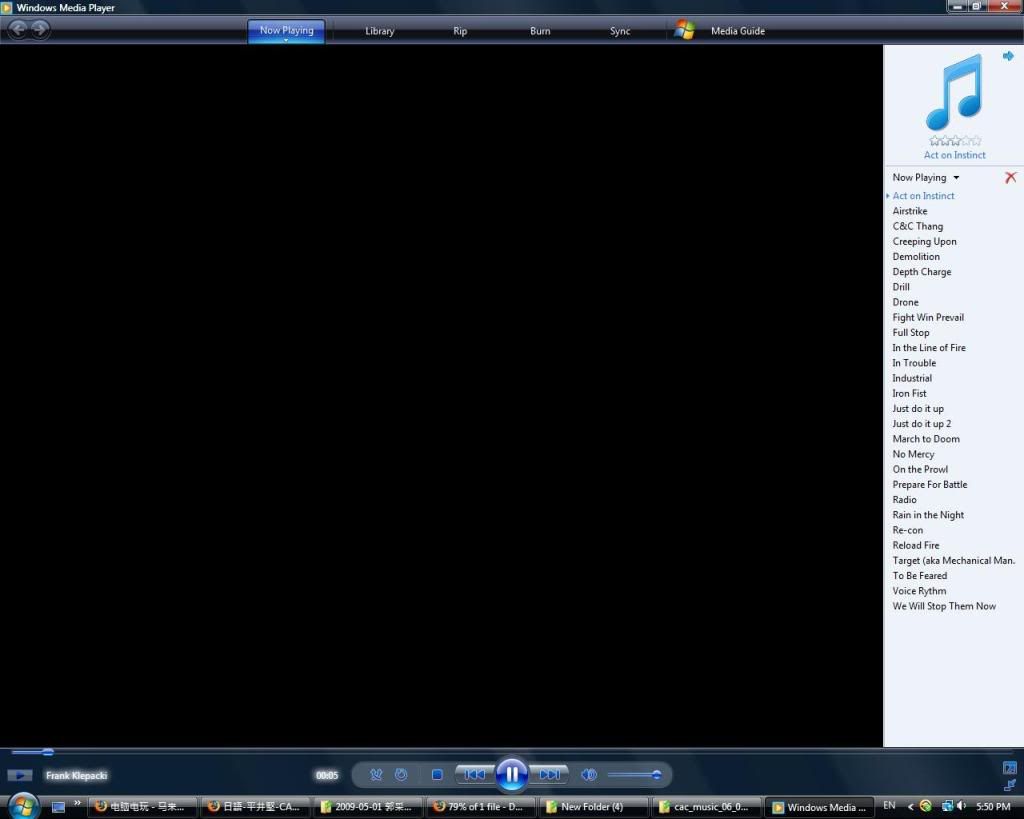Open the Rip tab

point(460,31)
